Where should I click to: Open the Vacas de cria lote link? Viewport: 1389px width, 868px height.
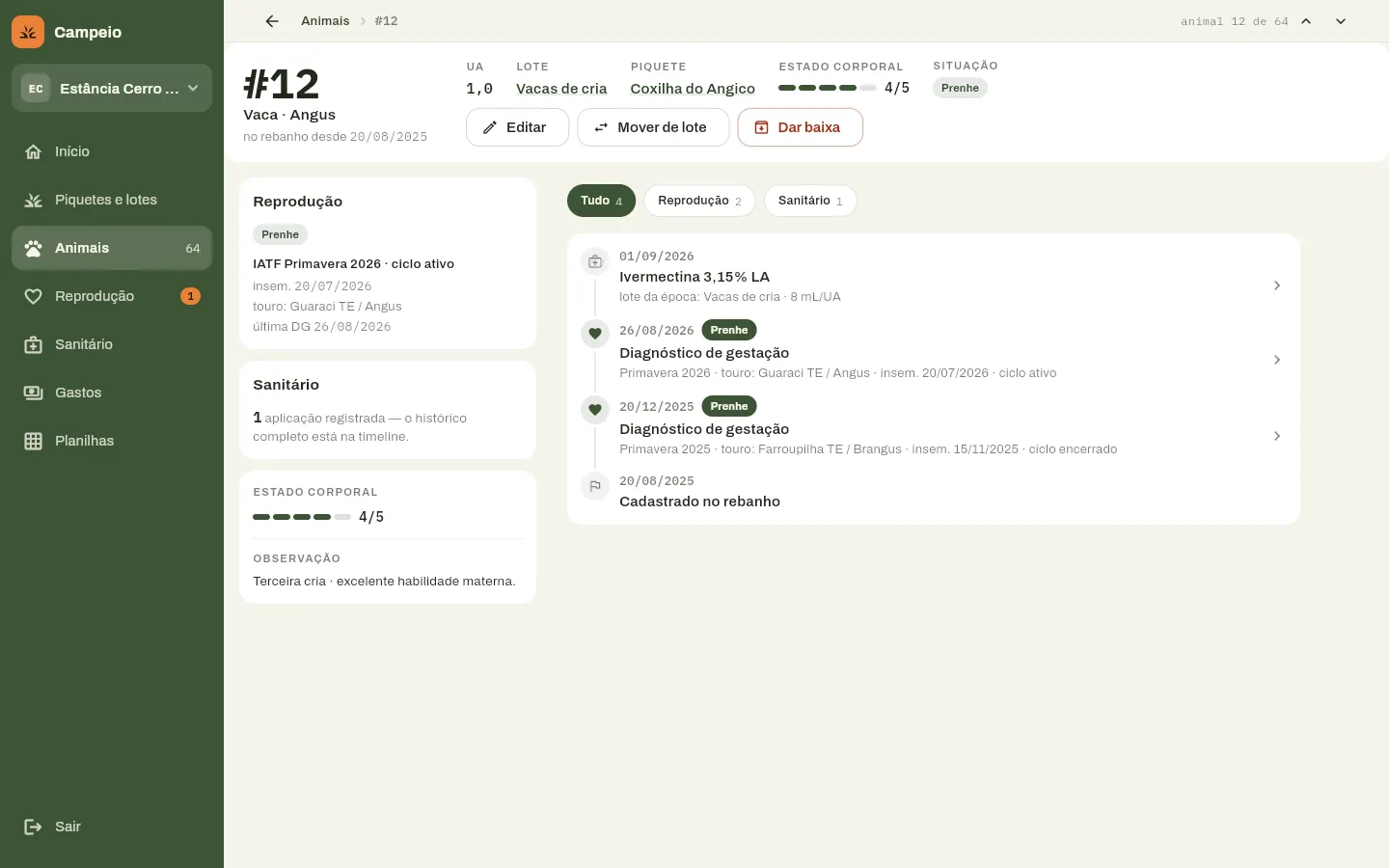[x=561, y=89]
